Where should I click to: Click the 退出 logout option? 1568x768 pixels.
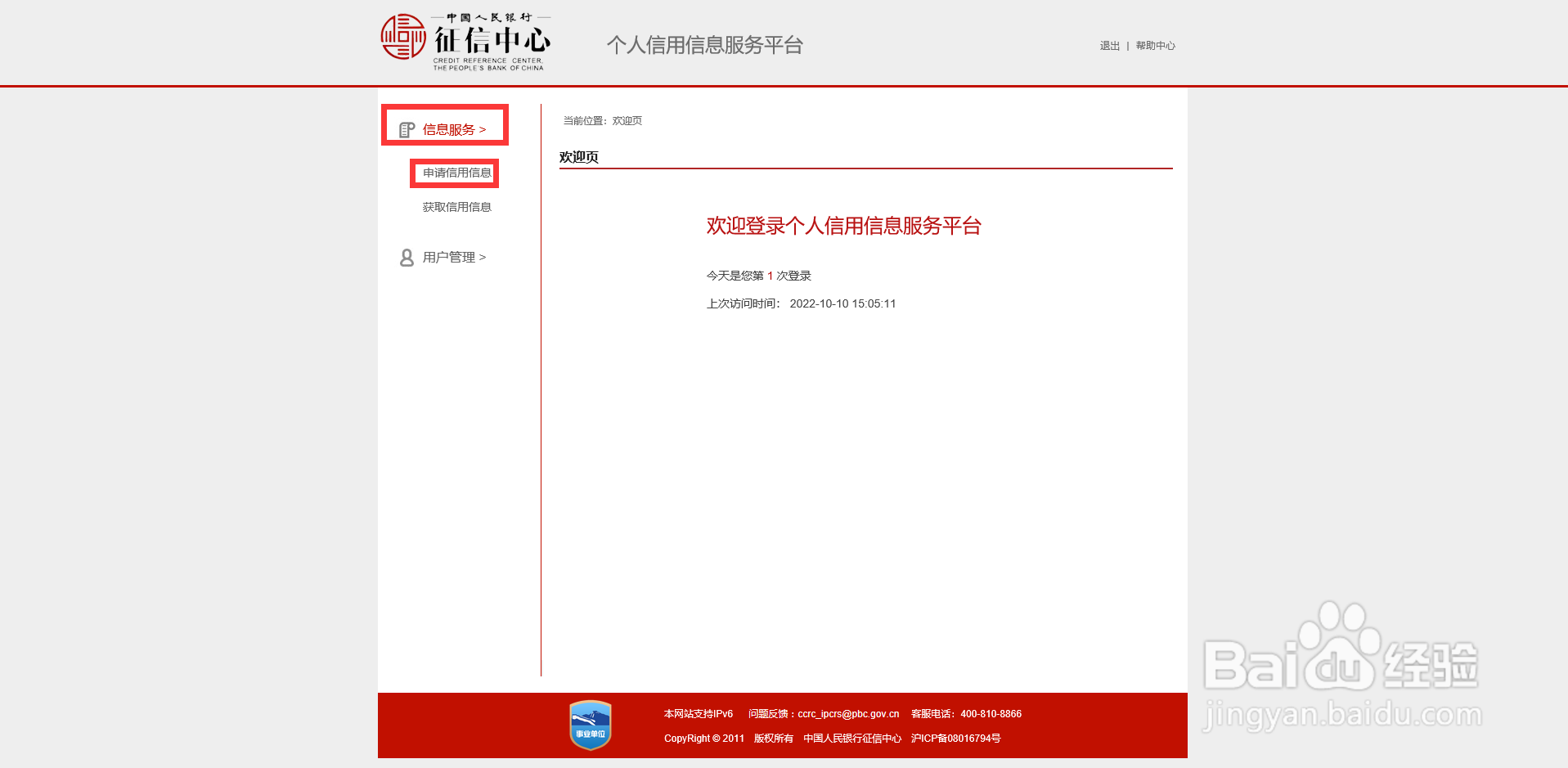pyautogui.click(x=1108, y=46)
